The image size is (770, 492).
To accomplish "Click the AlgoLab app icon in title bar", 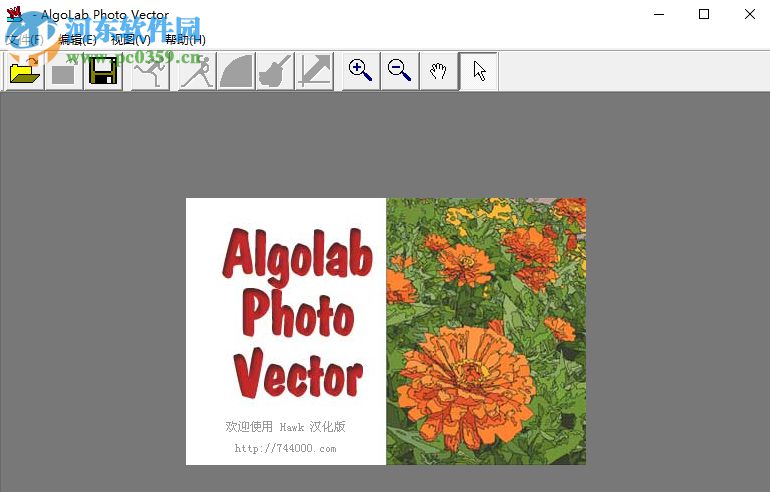I will click(x=14, y=14).
